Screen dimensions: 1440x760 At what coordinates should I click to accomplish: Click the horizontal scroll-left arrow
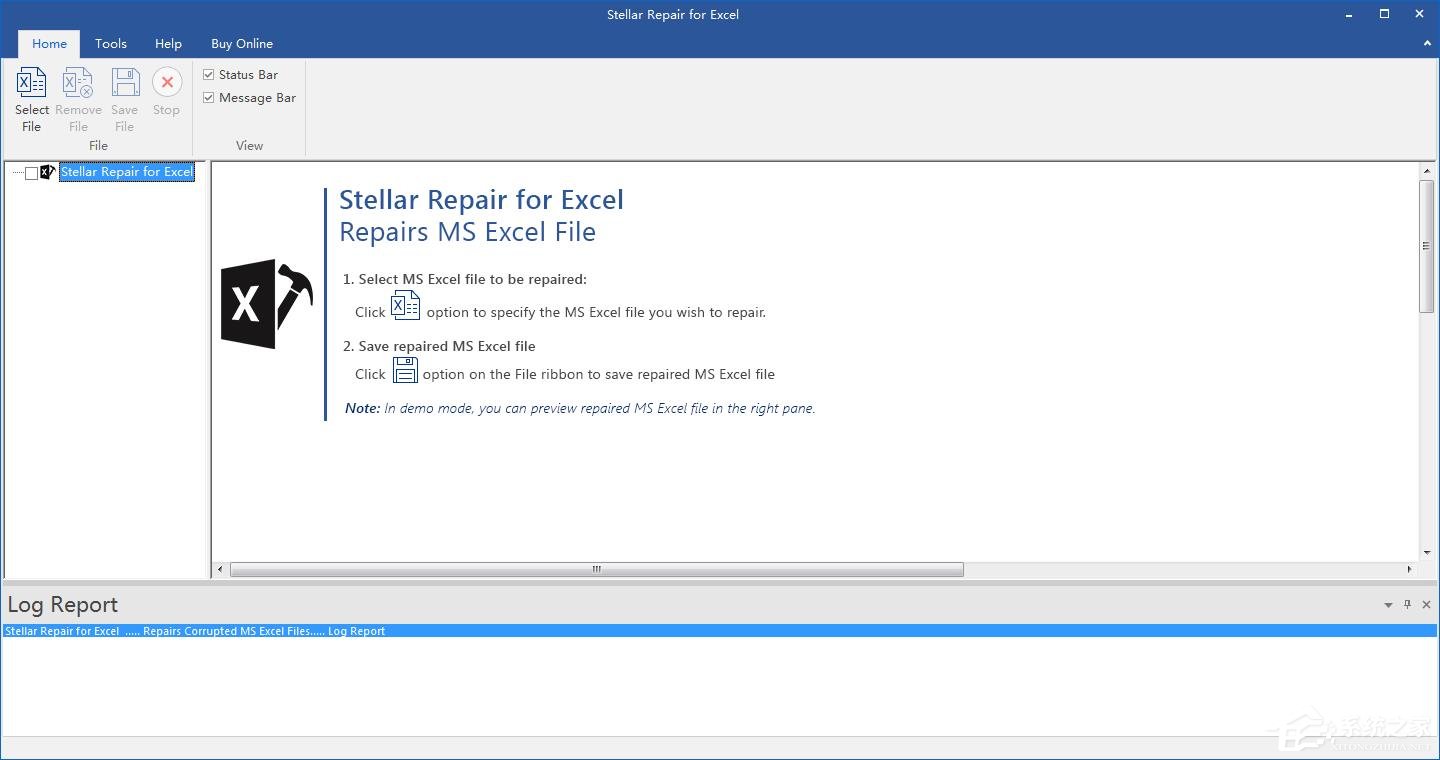[x=221, y=570]
